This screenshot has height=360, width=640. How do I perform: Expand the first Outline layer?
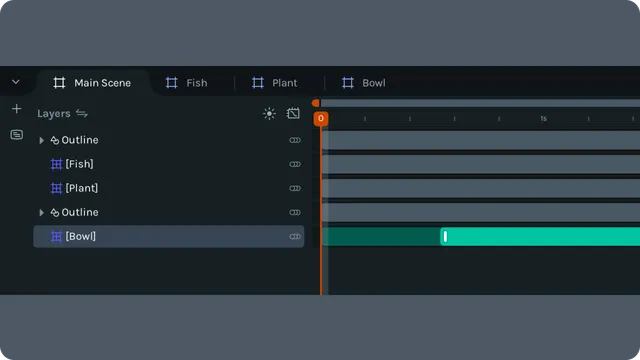click(41, 140)
